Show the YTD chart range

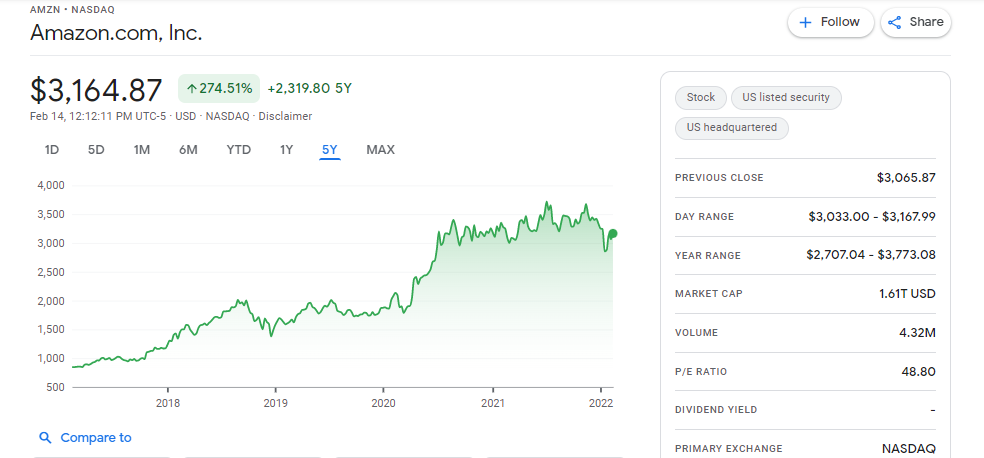[238, 150]
